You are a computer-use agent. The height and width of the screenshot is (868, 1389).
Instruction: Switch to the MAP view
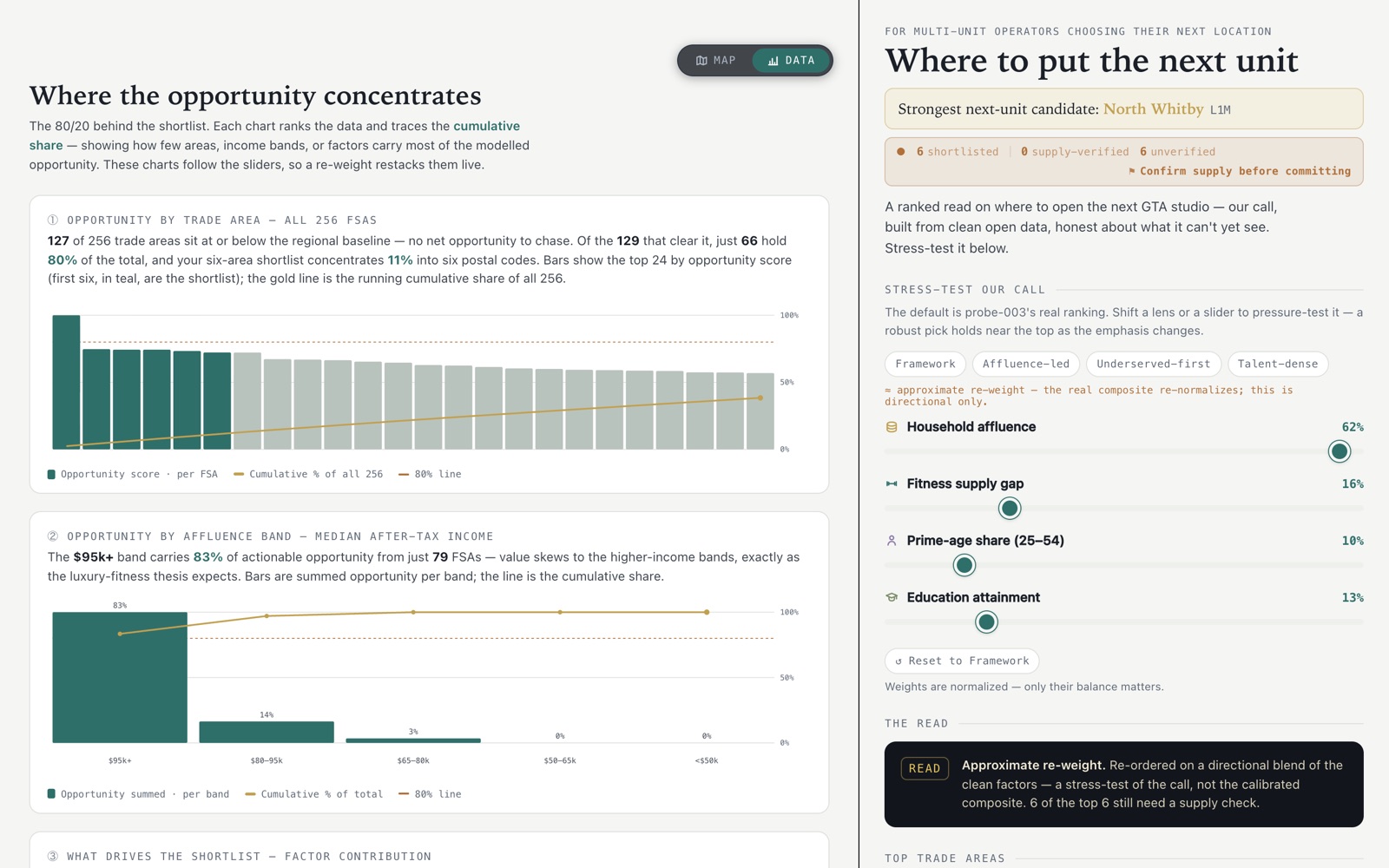coord(716,61)
